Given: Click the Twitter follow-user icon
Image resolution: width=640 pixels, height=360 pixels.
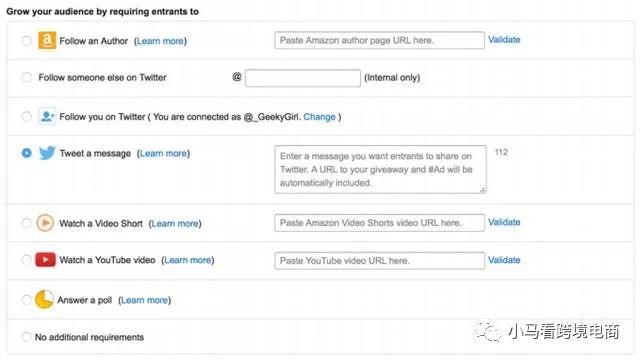Looking at the screenshot, I should [47, 116].
